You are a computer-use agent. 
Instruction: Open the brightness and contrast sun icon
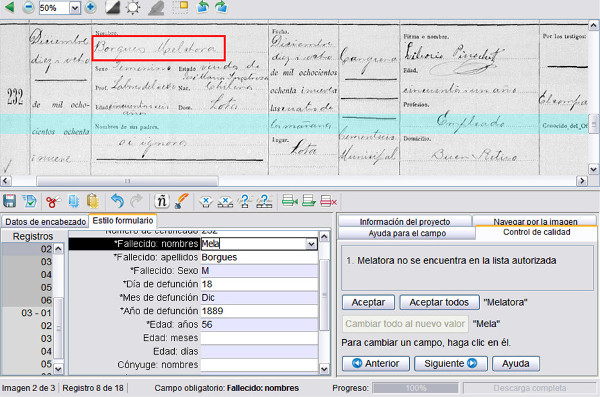click(133, 7)
